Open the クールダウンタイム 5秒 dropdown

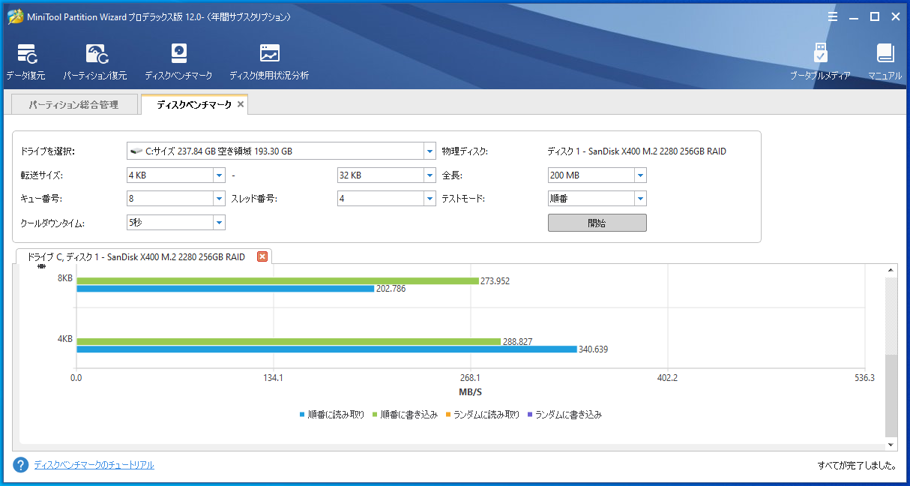[x=219, y=222]
